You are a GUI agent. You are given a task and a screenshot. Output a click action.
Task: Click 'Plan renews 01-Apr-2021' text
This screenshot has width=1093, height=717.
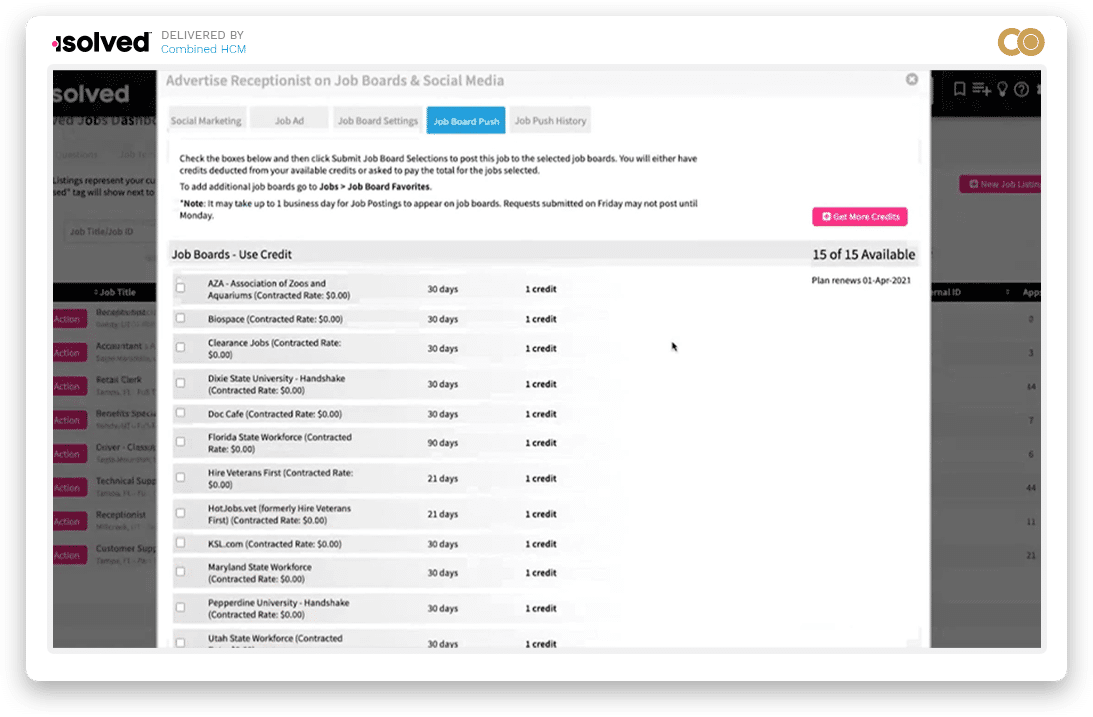pos(861,280)
